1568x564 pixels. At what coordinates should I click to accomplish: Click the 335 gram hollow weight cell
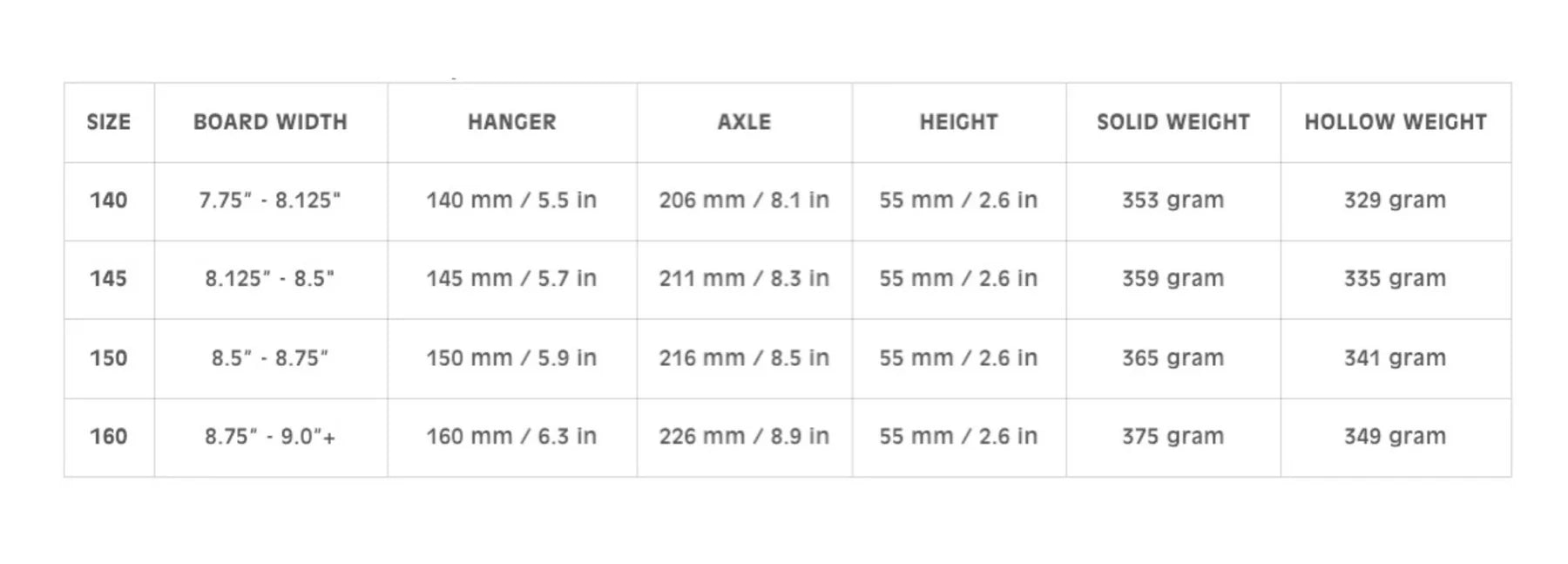pos(1395,279)
